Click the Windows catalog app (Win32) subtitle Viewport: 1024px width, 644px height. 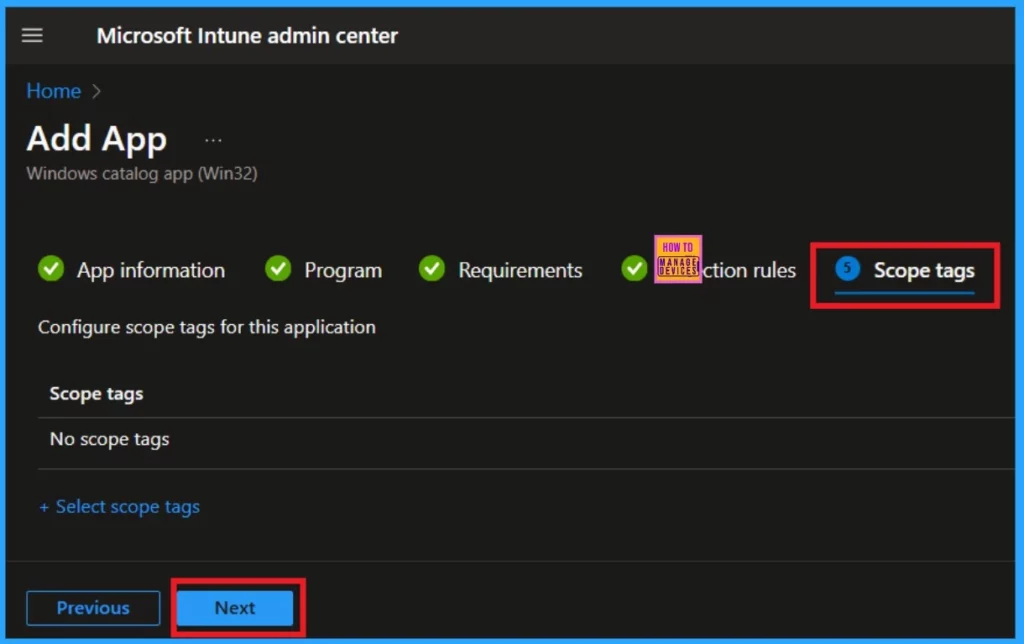click(142, 174)
